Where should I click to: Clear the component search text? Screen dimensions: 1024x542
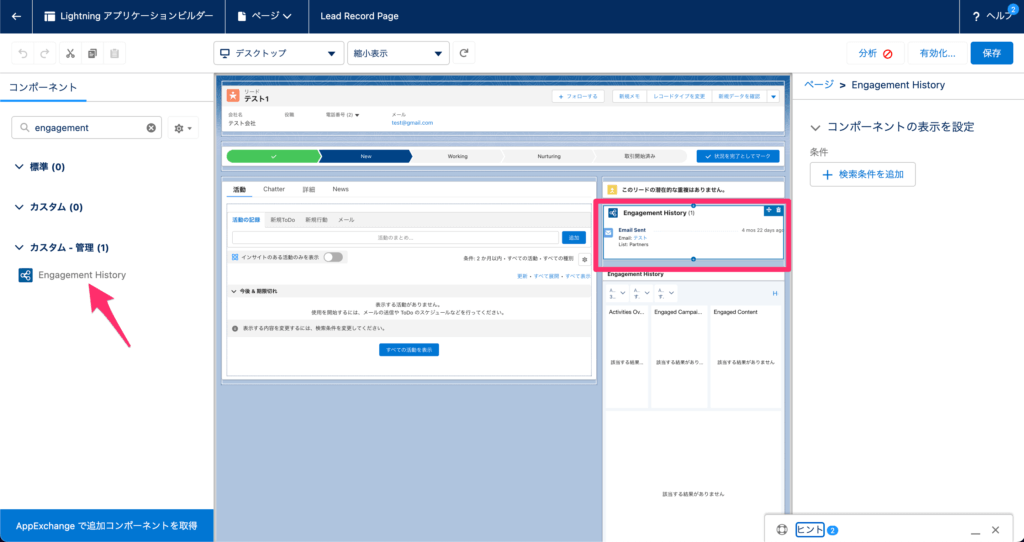click(x=151, y=128)
